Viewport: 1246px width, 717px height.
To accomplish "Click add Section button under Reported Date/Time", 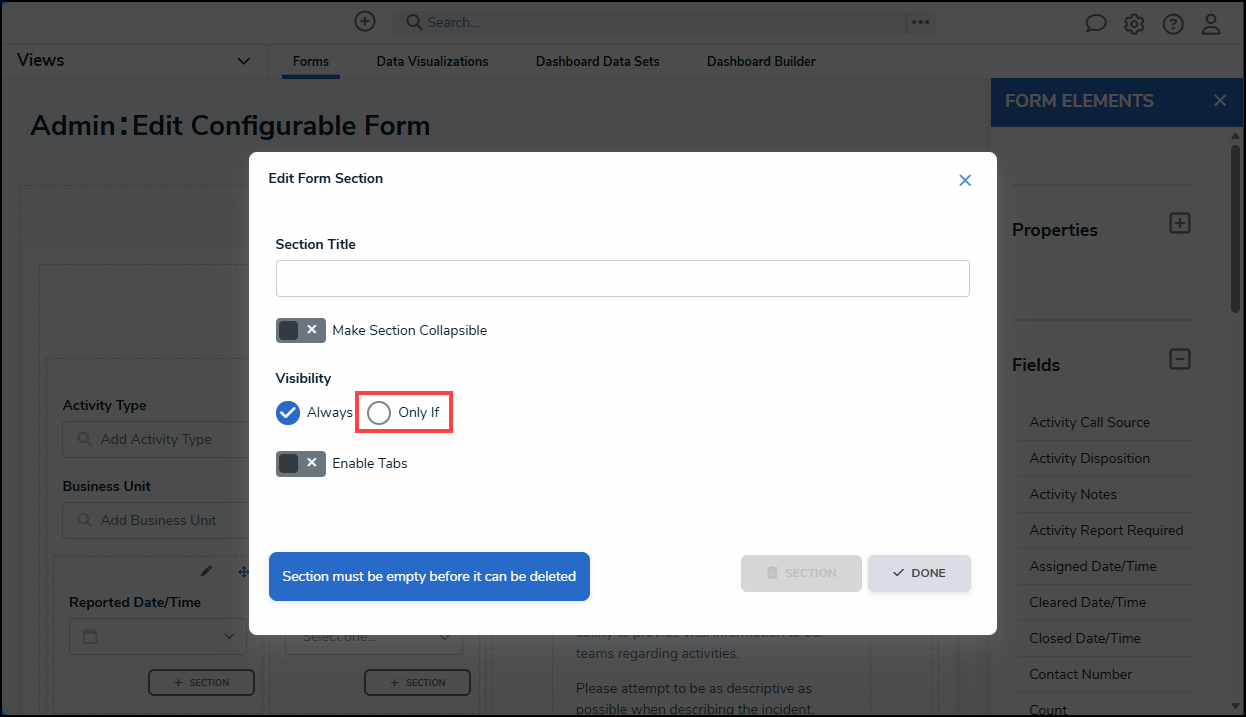I will tap(201, 682).
